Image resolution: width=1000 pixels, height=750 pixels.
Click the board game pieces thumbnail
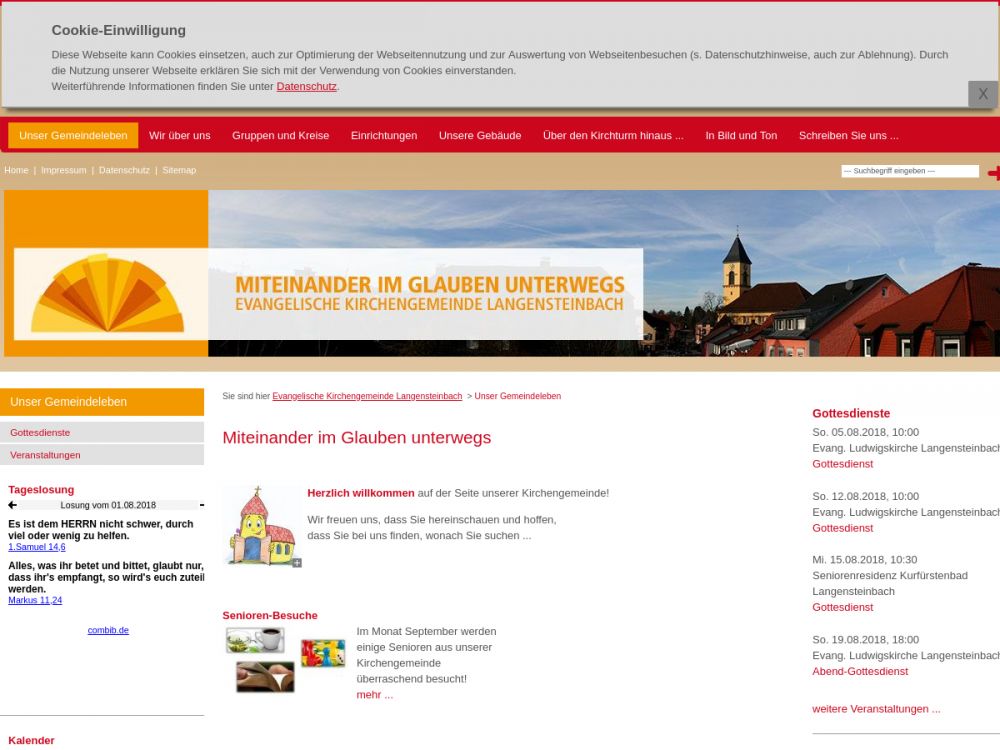pyautogui.click(x=322, y=653)
